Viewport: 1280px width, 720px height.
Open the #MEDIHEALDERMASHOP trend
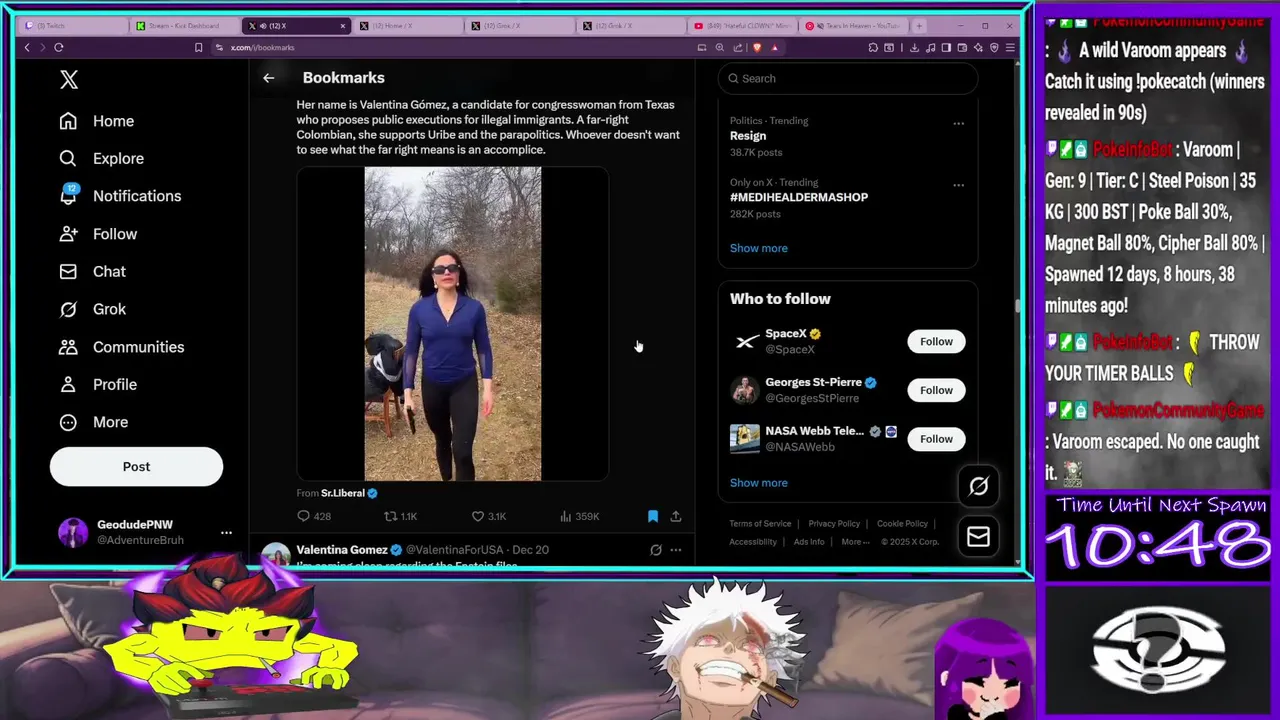[799, 198]
